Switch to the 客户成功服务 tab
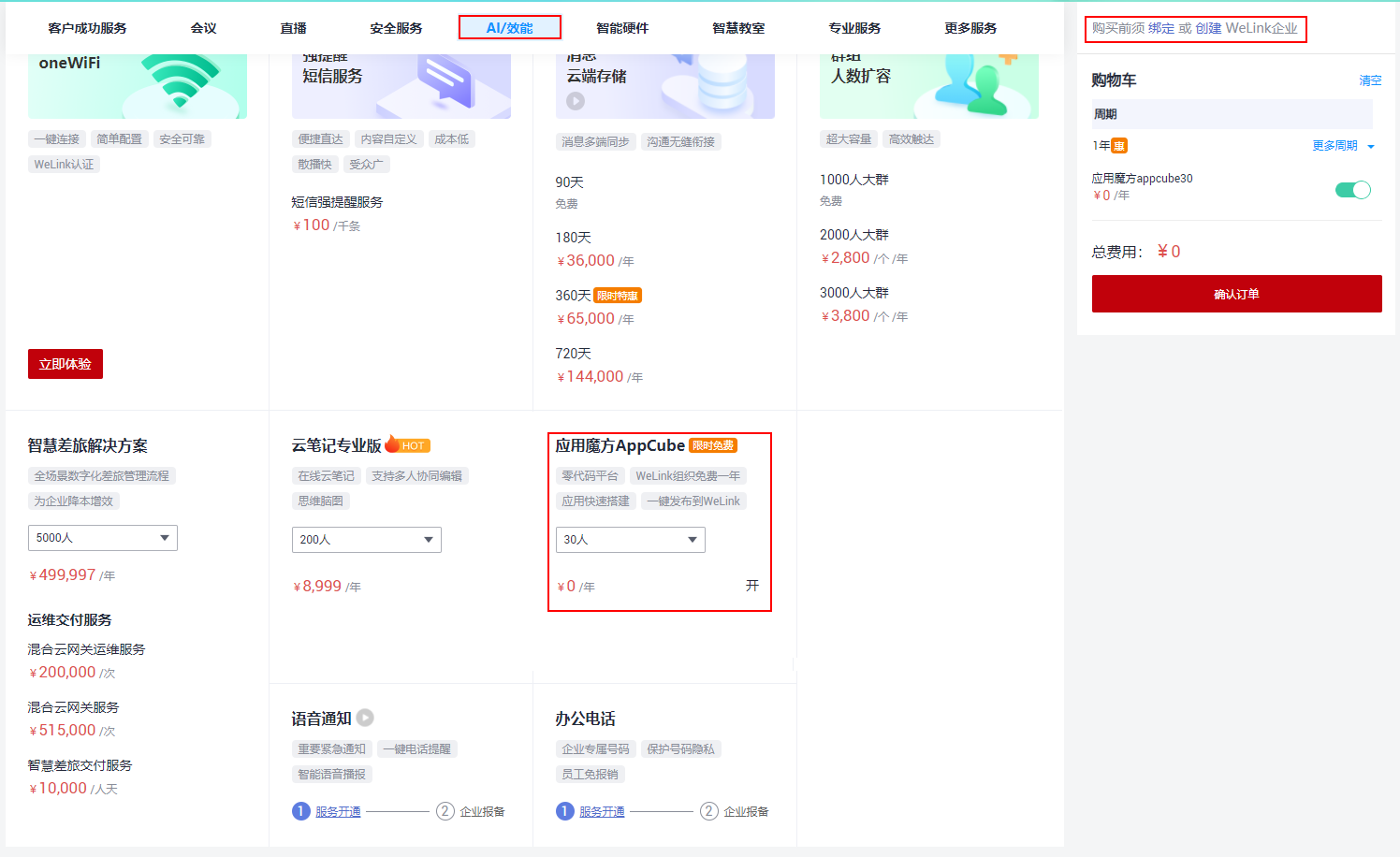 coord(87,28)
